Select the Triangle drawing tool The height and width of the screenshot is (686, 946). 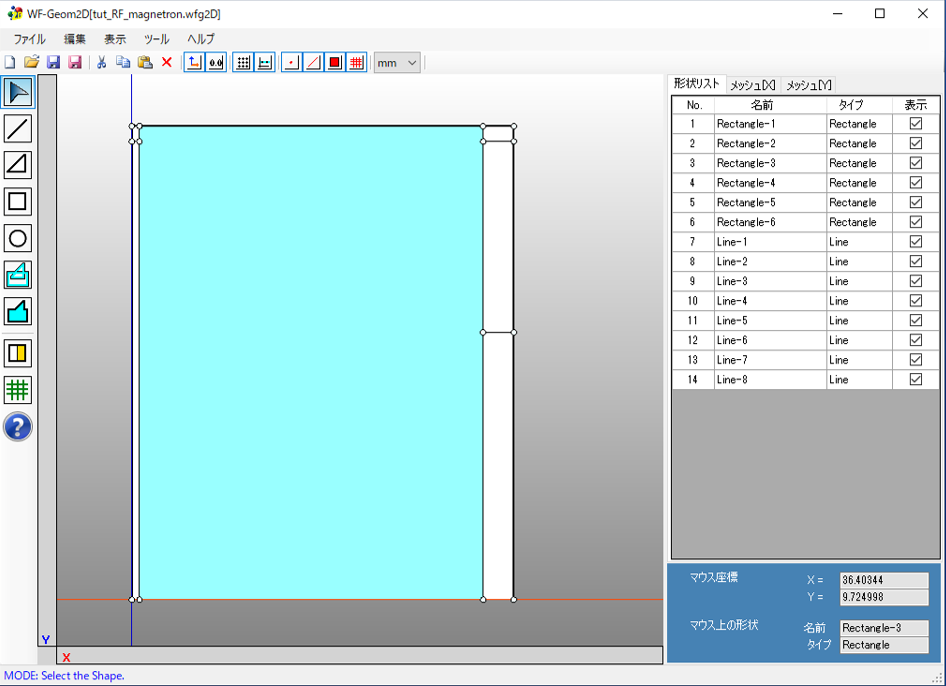click(x=18, y=165)
